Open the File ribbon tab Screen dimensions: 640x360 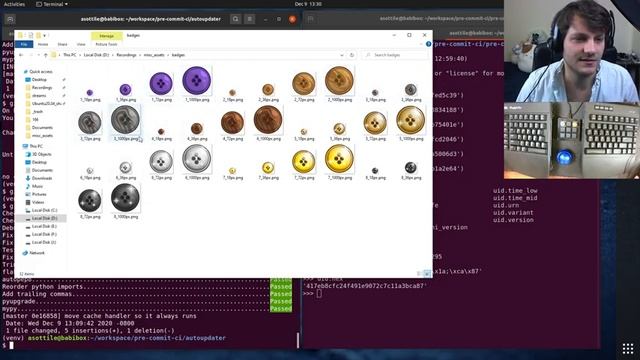pos(24,44)
